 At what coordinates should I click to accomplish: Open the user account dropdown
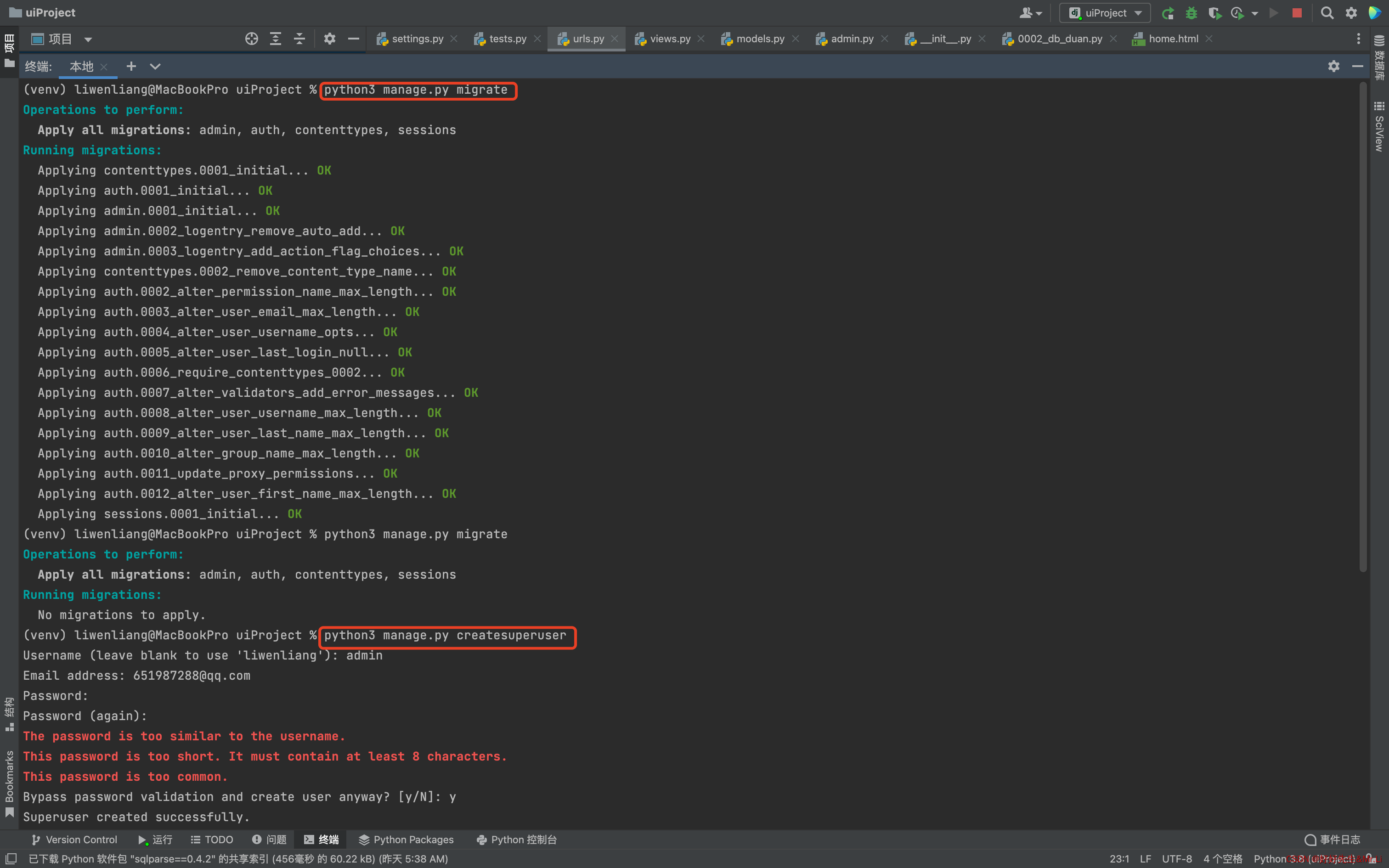coord(1030,13)
